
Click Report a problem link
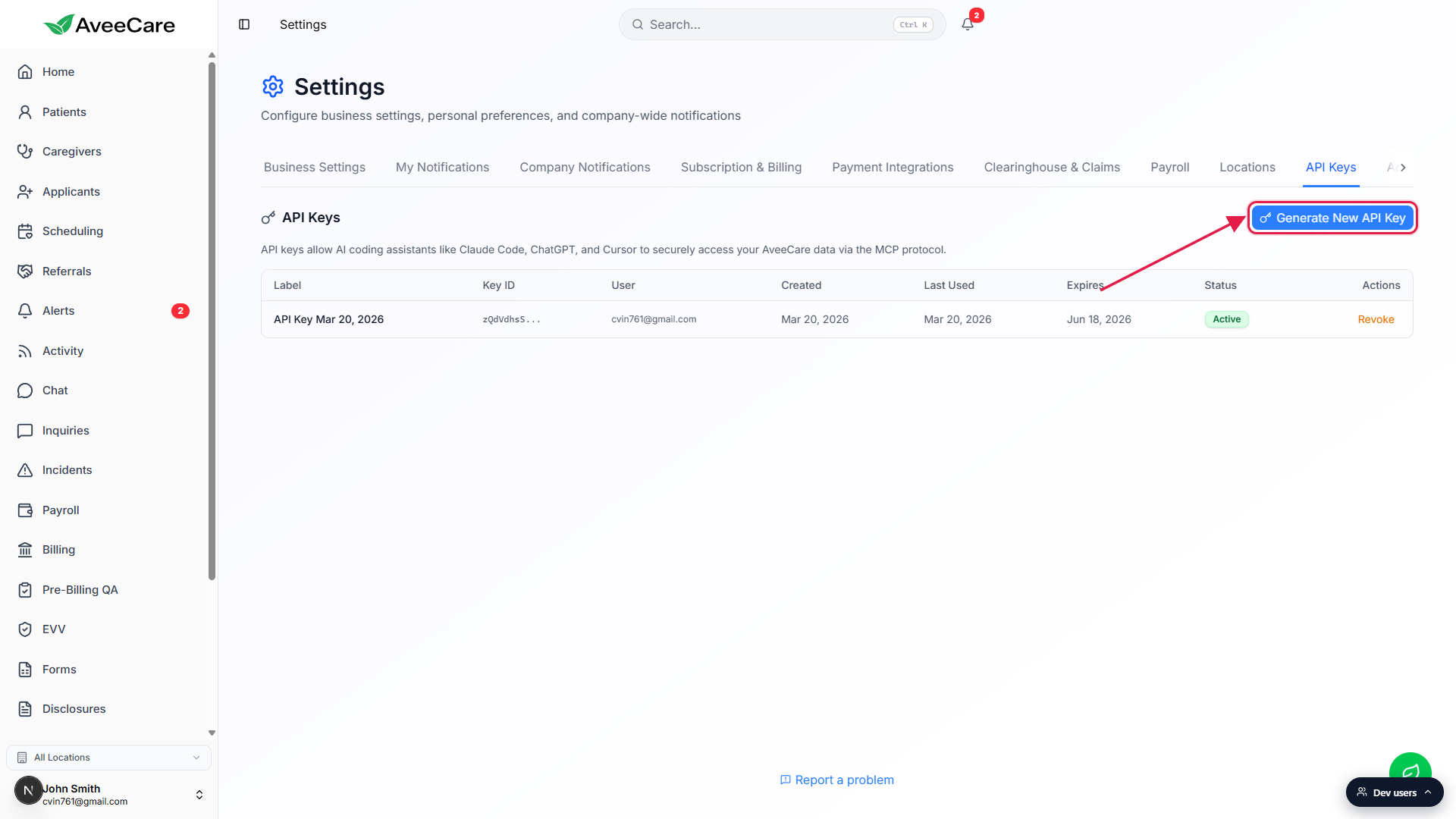click(x=837, y=780)
